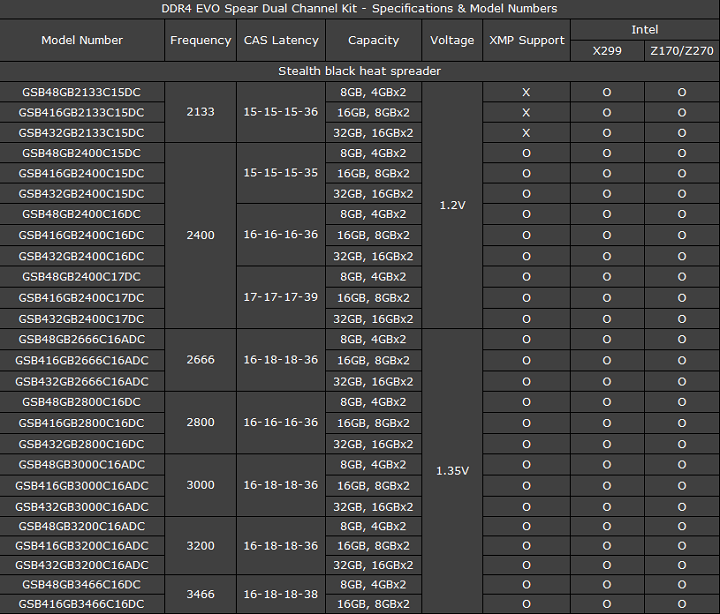Image resolution: width=720 pixels, height=614 pixels.
Task: Click the CAS latency '16-18-18-38'
Action: (281, 594)
